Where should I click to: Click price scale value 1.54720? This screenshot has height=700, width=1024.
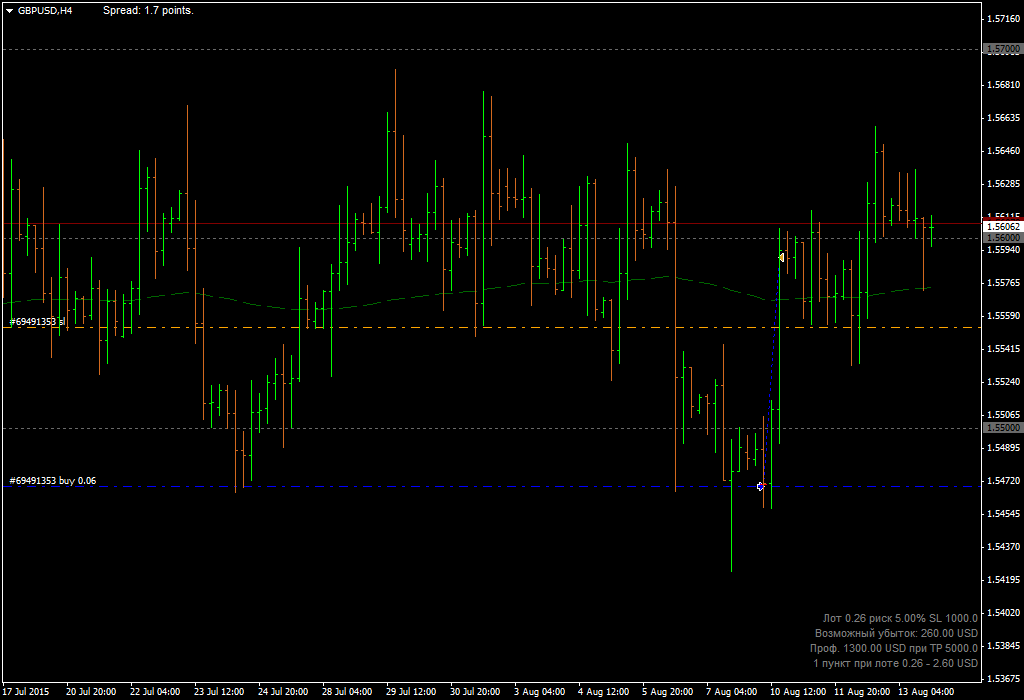coord(1003,481)
